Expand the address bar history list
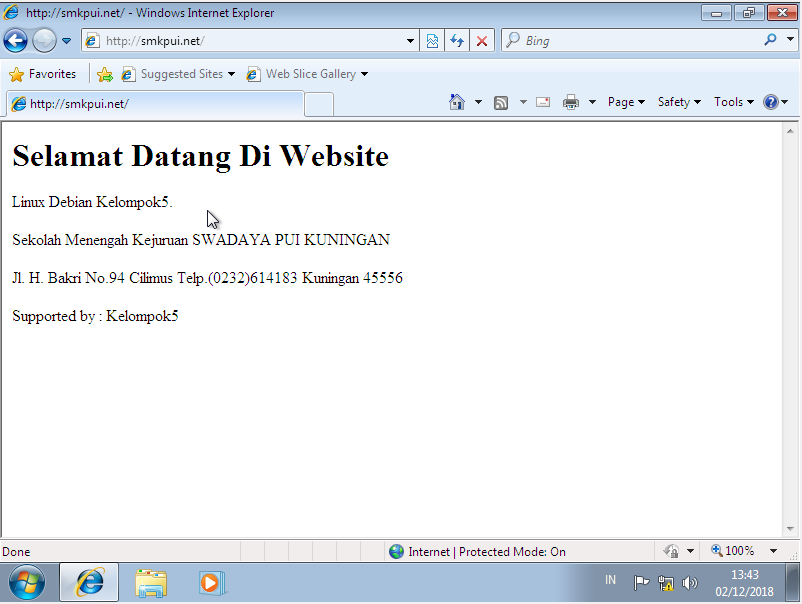 [408, 40]
